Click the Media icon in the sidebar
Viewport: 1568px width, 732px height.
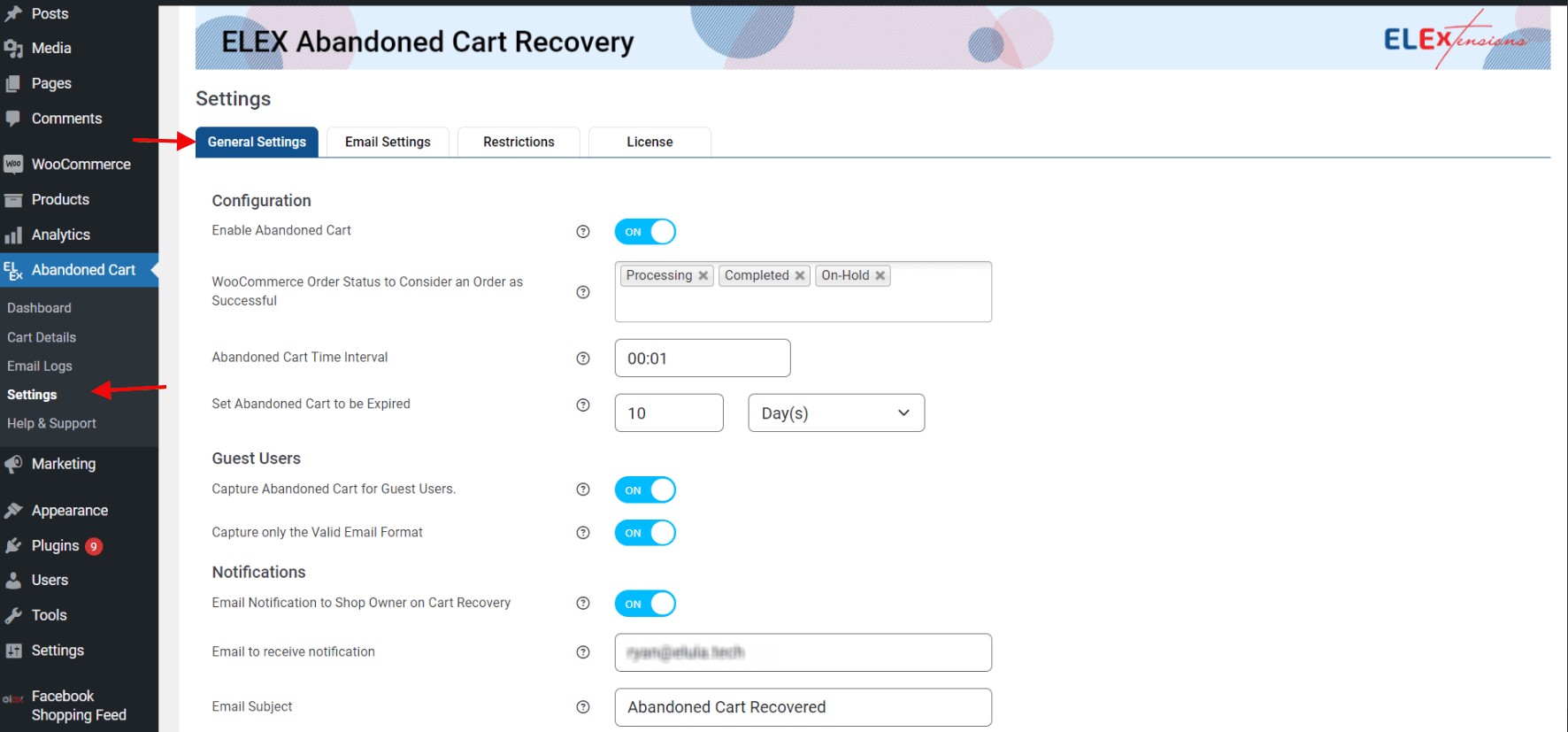(x=13, y=49)
